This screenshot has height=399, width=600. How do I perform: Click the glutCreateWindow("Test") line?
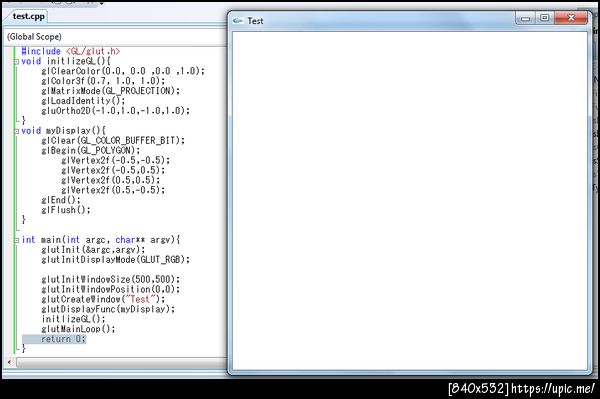coord(103,300)
